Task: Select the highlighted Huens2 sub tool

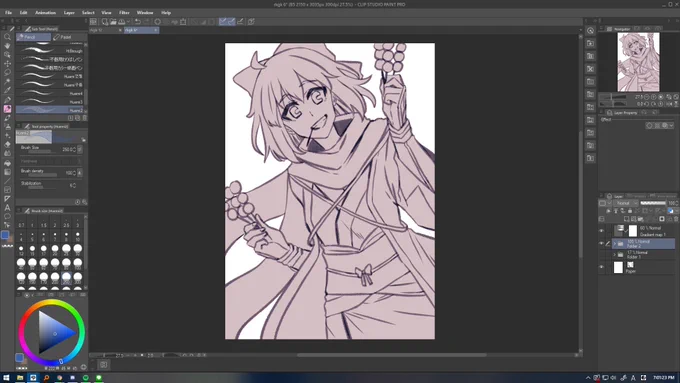Action: pyautogui.click(x=50, y=110)
